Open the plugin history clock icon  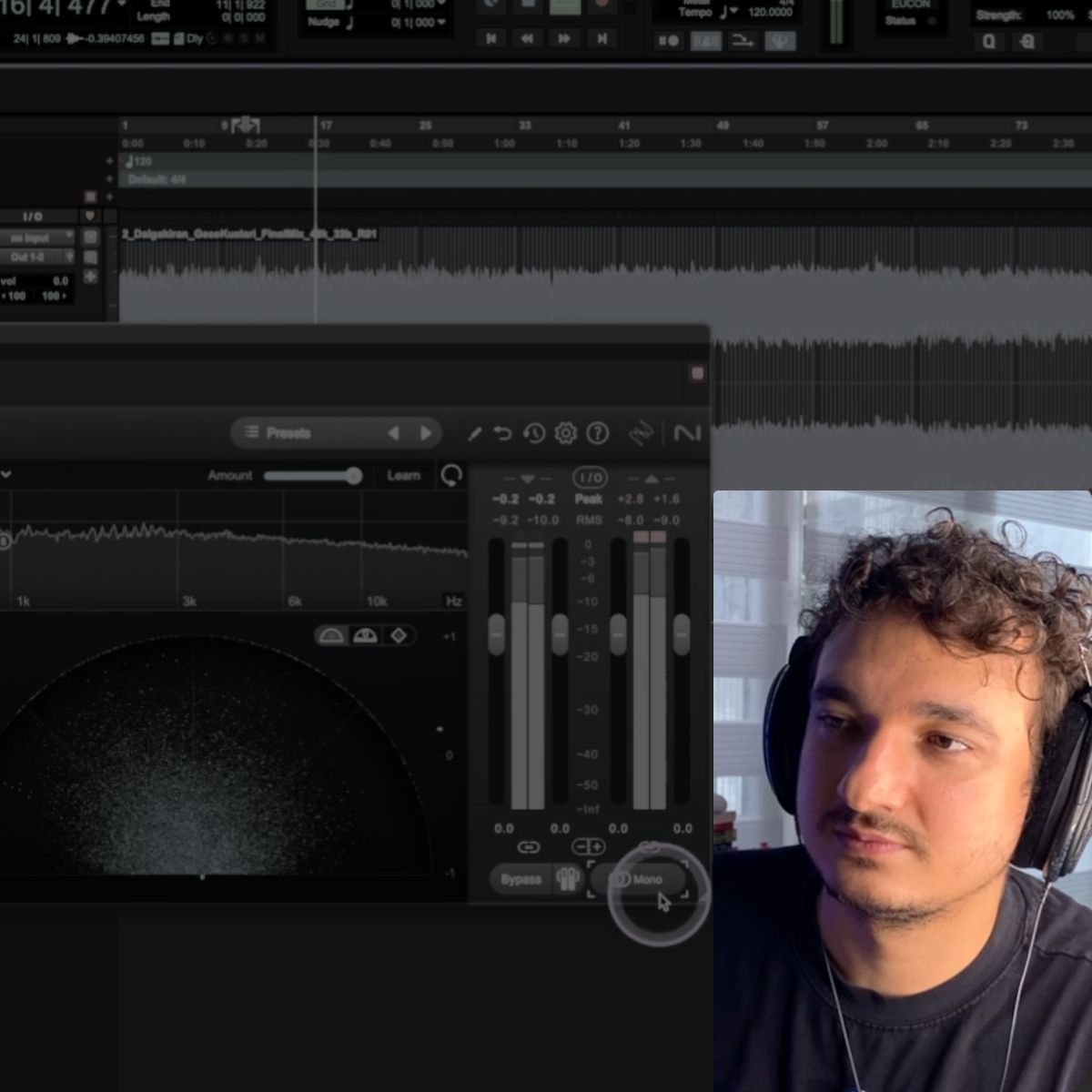pos(534,434)
